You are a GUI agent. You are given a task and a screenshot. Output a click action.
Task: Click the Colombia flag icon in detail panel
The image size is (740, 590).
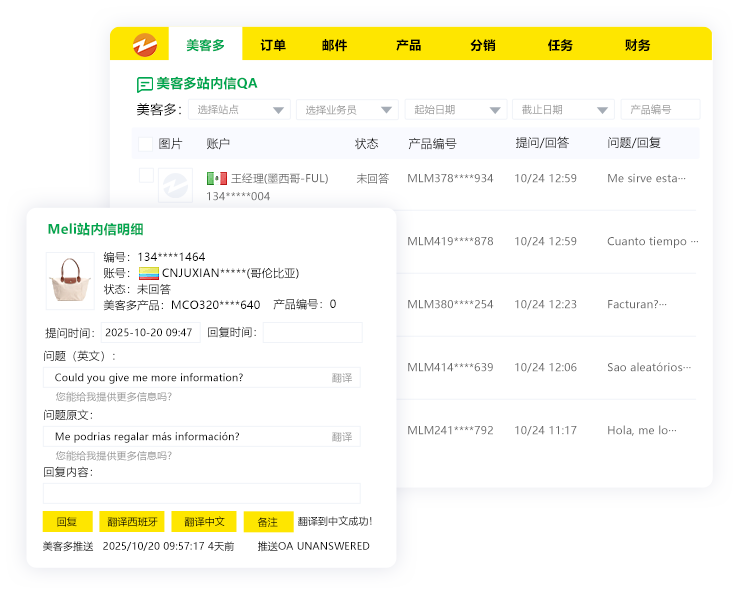tap(149, 273)
